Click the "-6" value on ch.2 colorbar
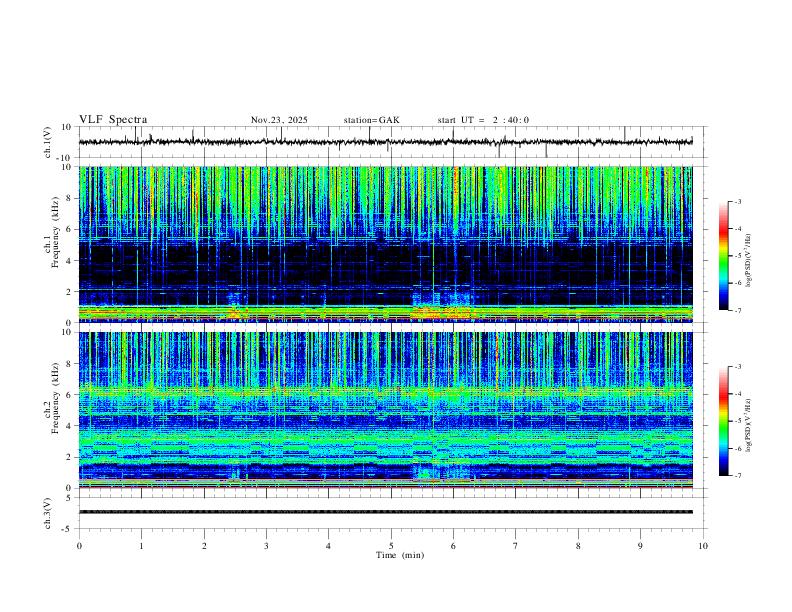792x612 pixels. coord(737,448)
